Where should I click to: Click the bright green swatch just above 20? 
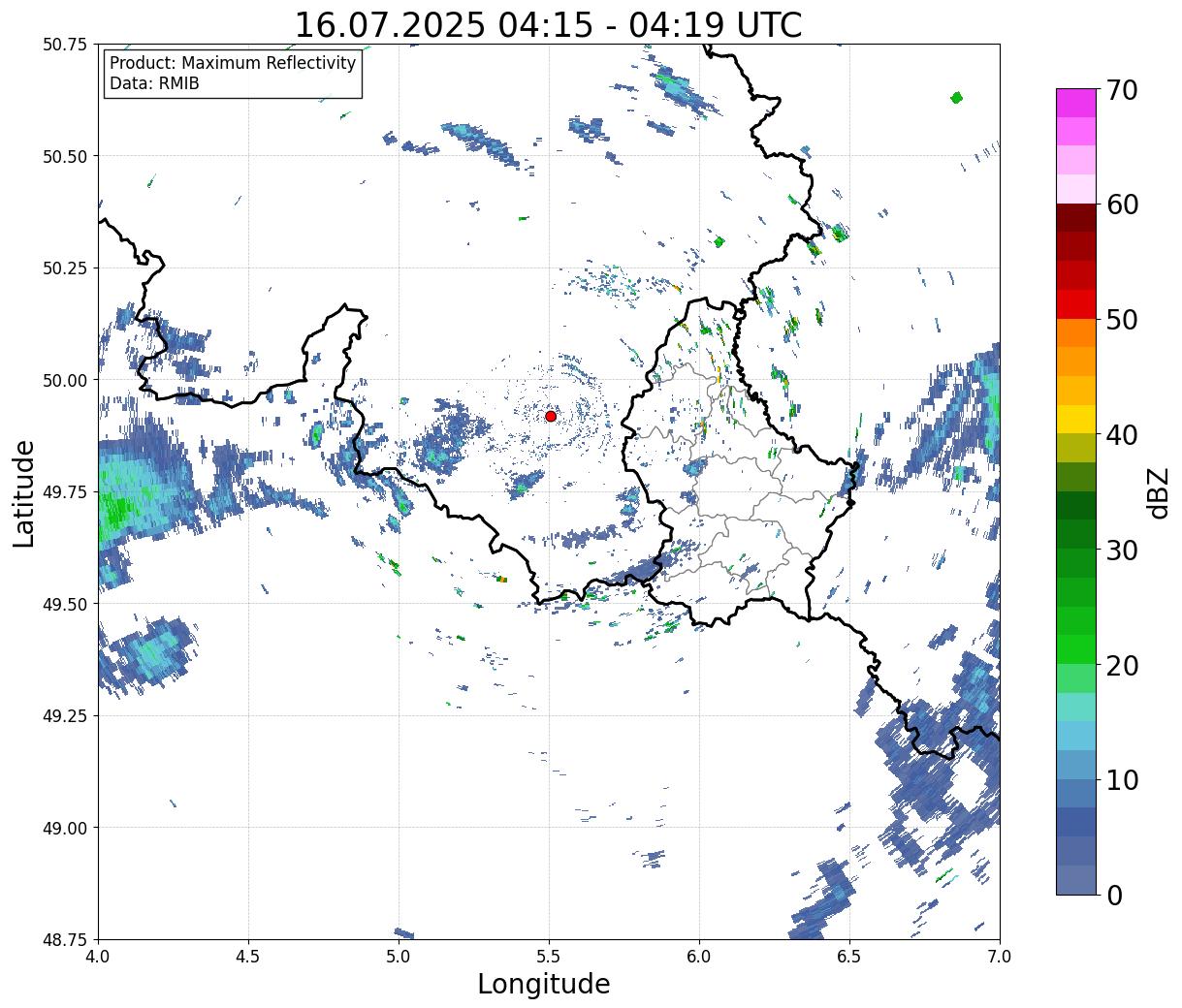pos(1076,649)
